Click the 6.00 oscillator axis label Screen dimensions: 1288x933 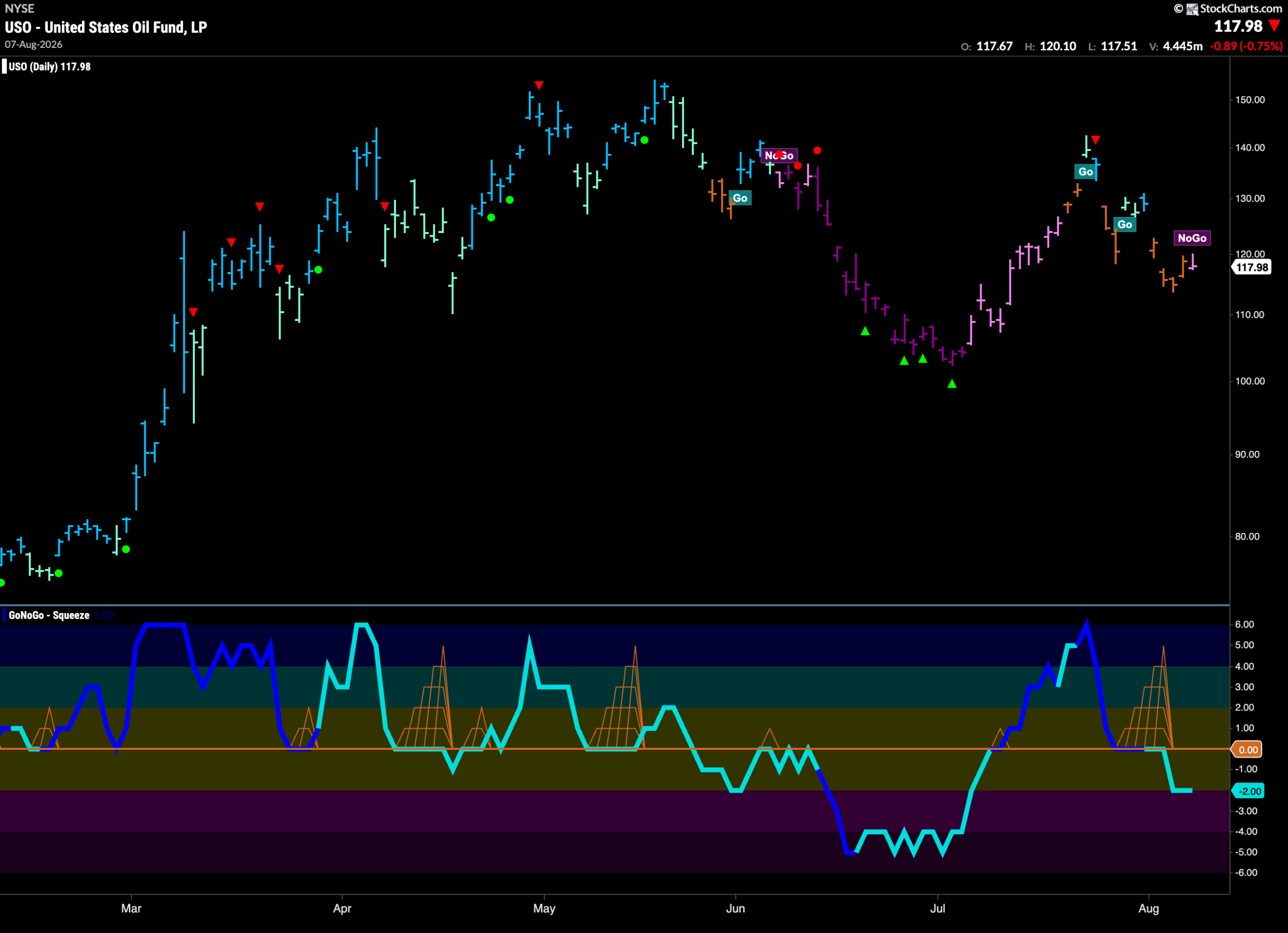1244,624
